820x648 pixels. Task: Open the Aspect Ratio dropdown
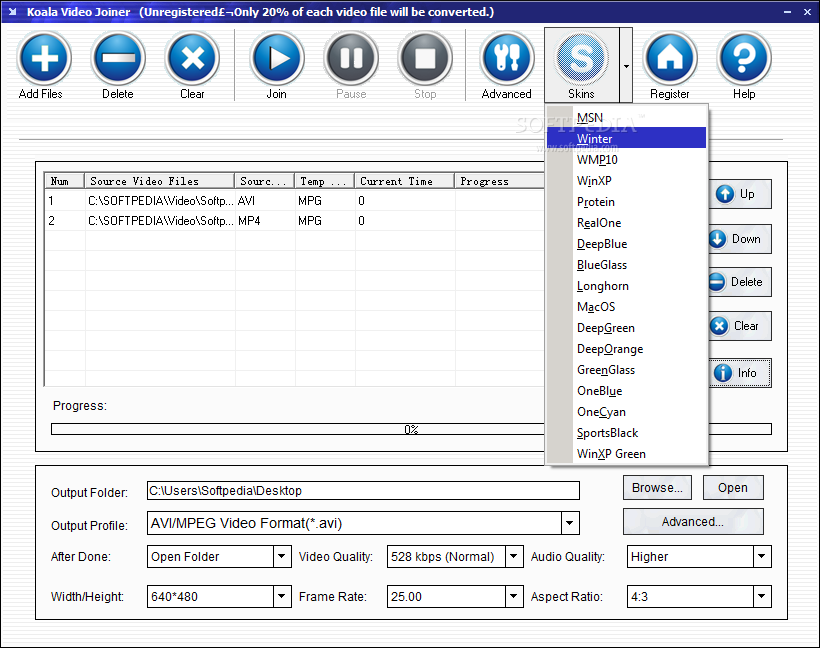(762, 596)
